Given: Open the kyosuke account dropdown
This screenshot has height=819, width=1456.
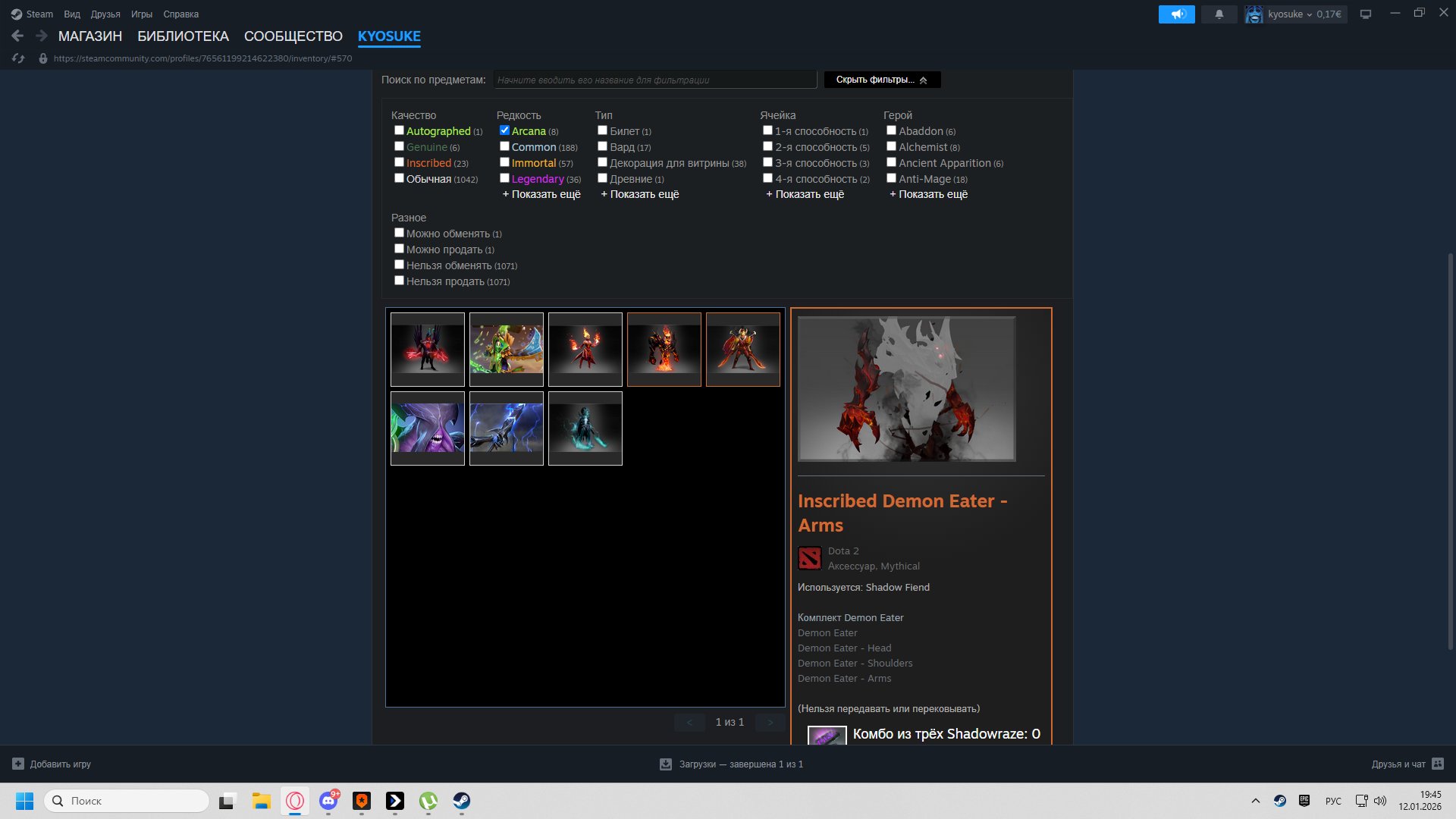Looking at the screenshot, I should tap(1304, 14).
